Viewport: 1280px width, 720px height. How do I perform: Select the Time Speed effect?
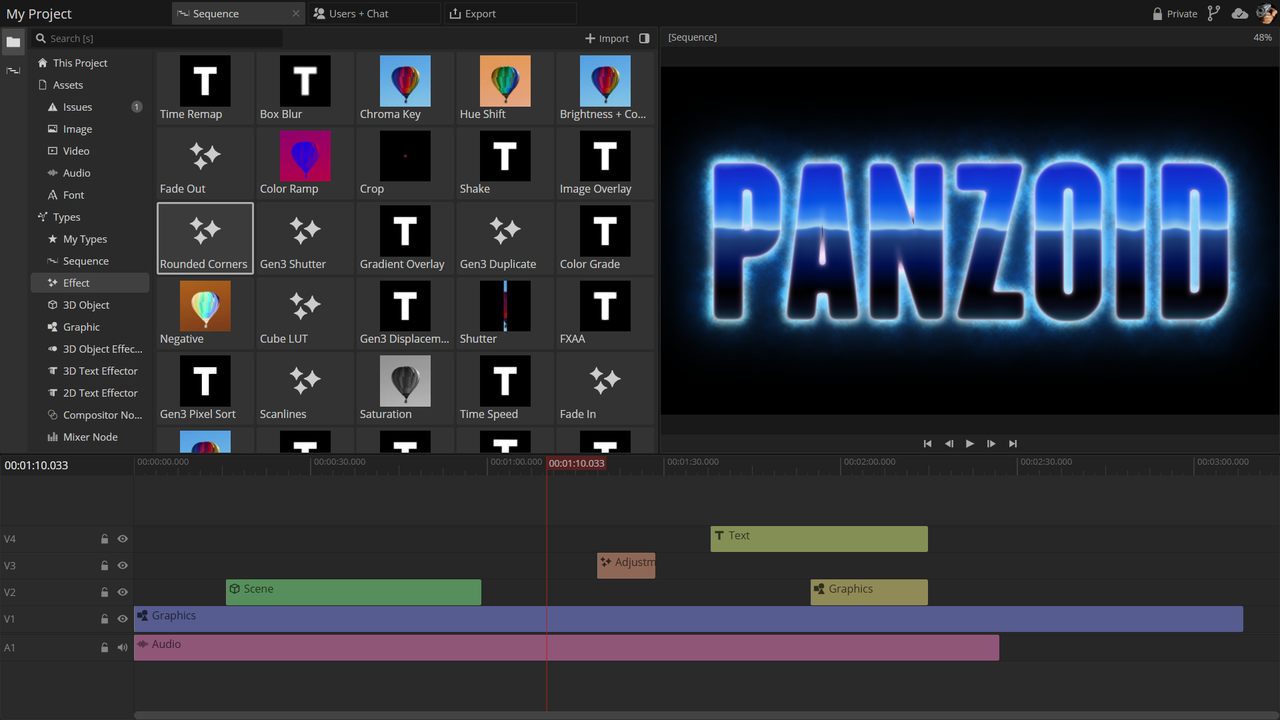click(x=505, y=388)
